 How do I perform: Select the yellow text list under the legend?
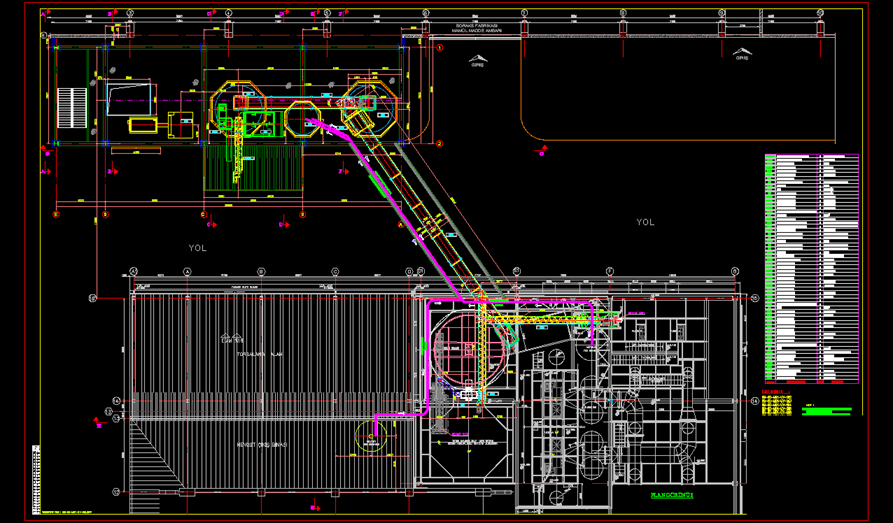point(775,402)
